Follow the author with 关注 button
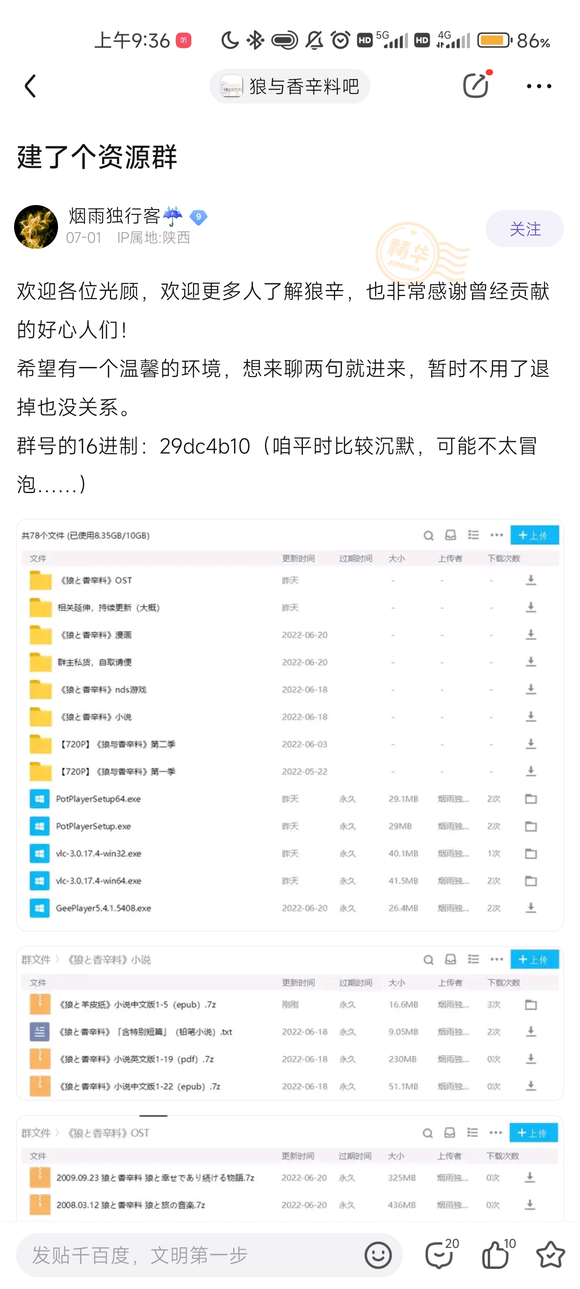Screen dimensions: 580x1289 525,229
